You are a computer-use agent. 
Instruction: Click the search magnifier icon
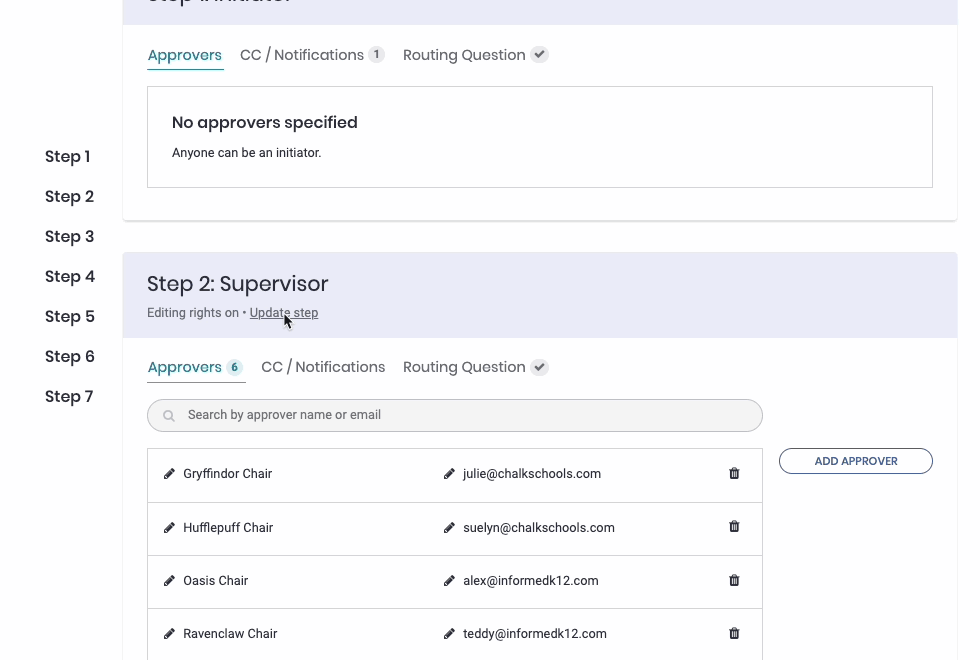tap(169, 416)
